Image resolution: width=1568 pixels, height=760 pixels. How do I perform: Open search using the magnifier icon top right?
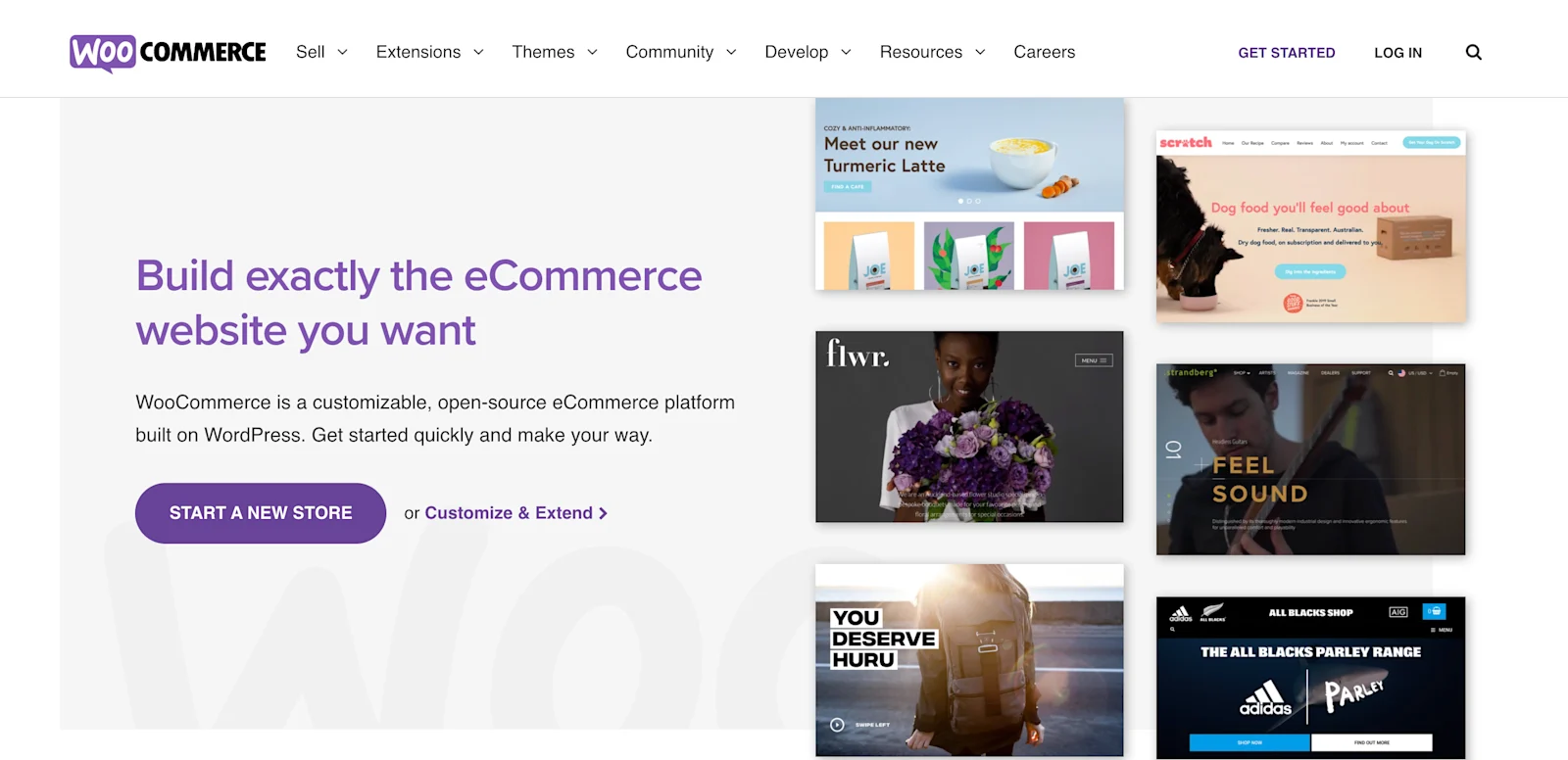(1474, 52)
